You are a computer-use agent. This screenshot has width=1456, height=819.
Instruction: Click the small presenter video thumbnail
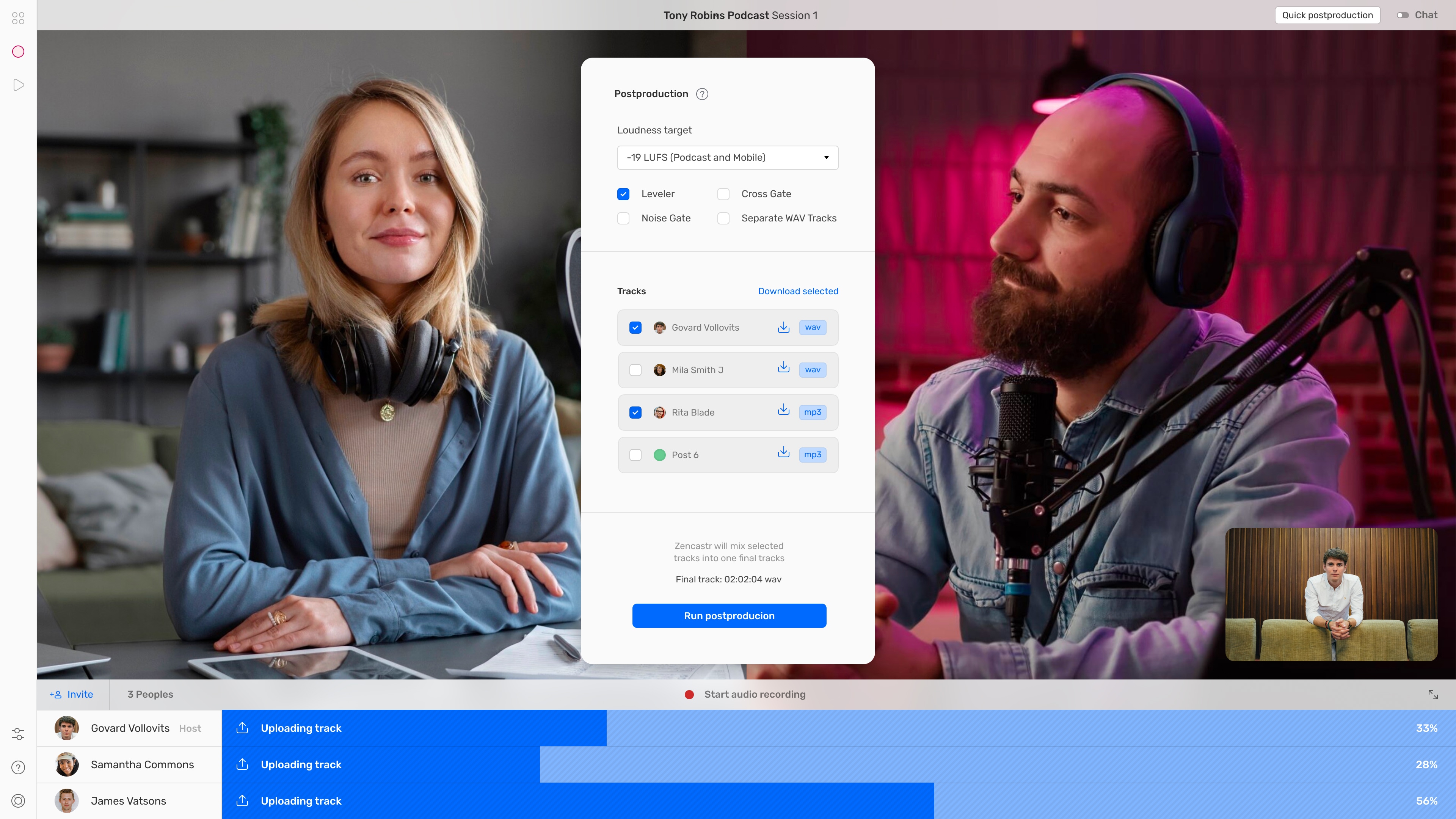point(1331,594)
